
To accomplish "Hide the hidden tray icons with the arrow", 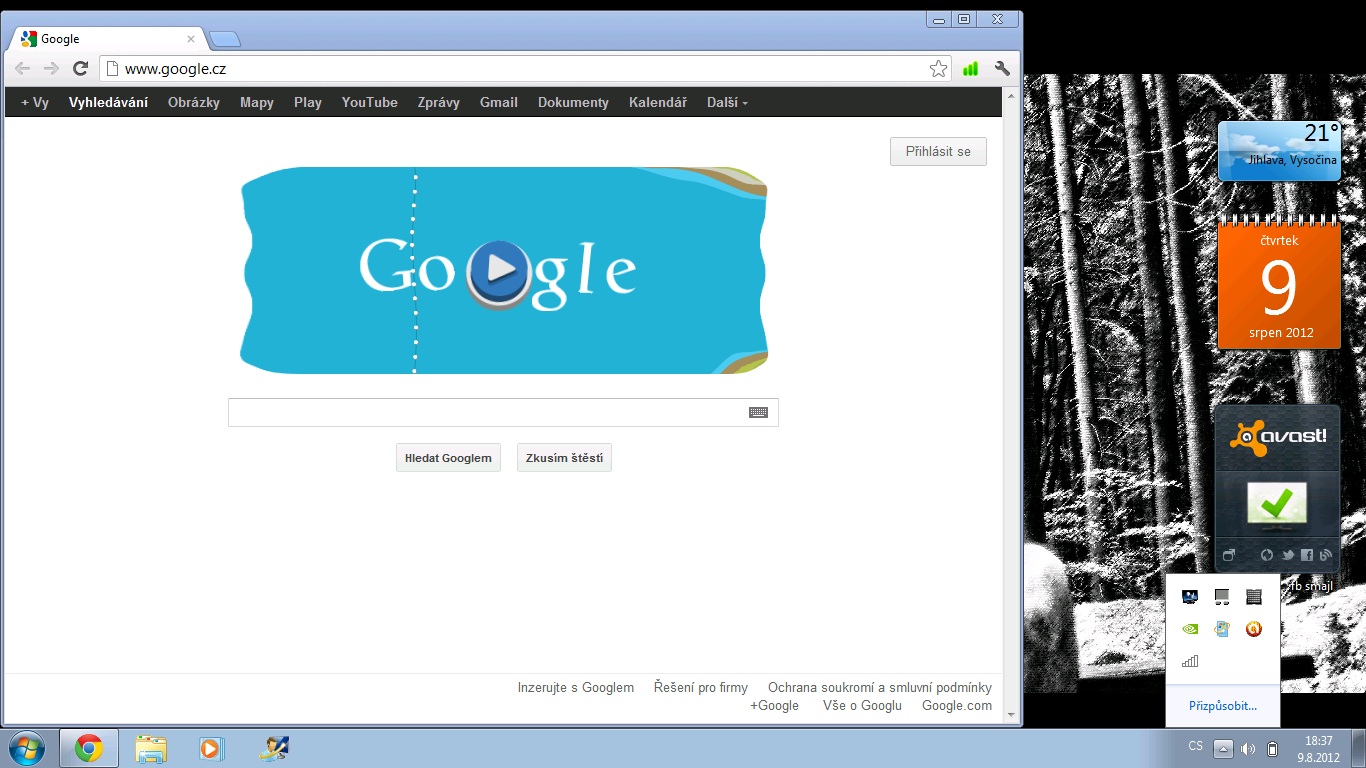I will point(1223,748).
